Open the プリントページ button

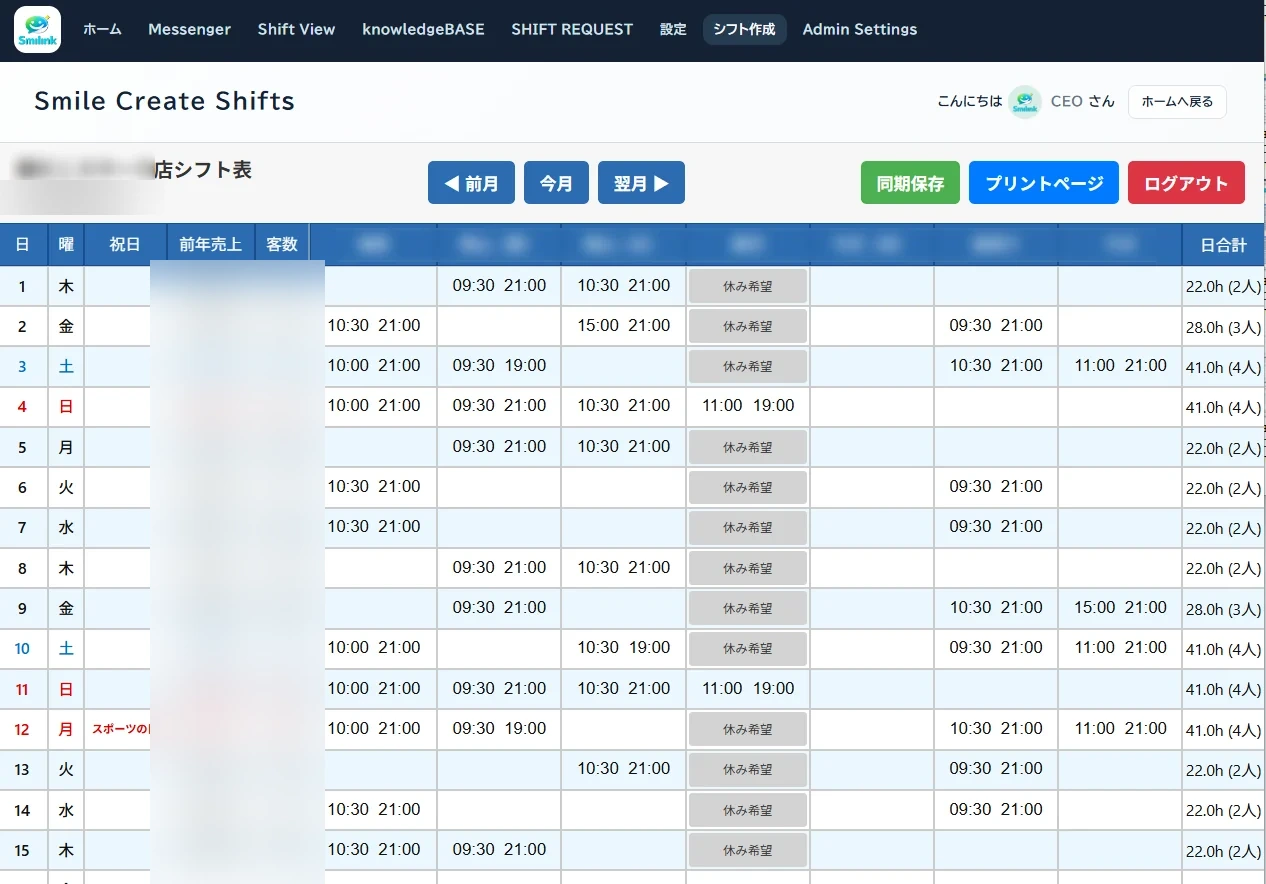coord(1044,183)
